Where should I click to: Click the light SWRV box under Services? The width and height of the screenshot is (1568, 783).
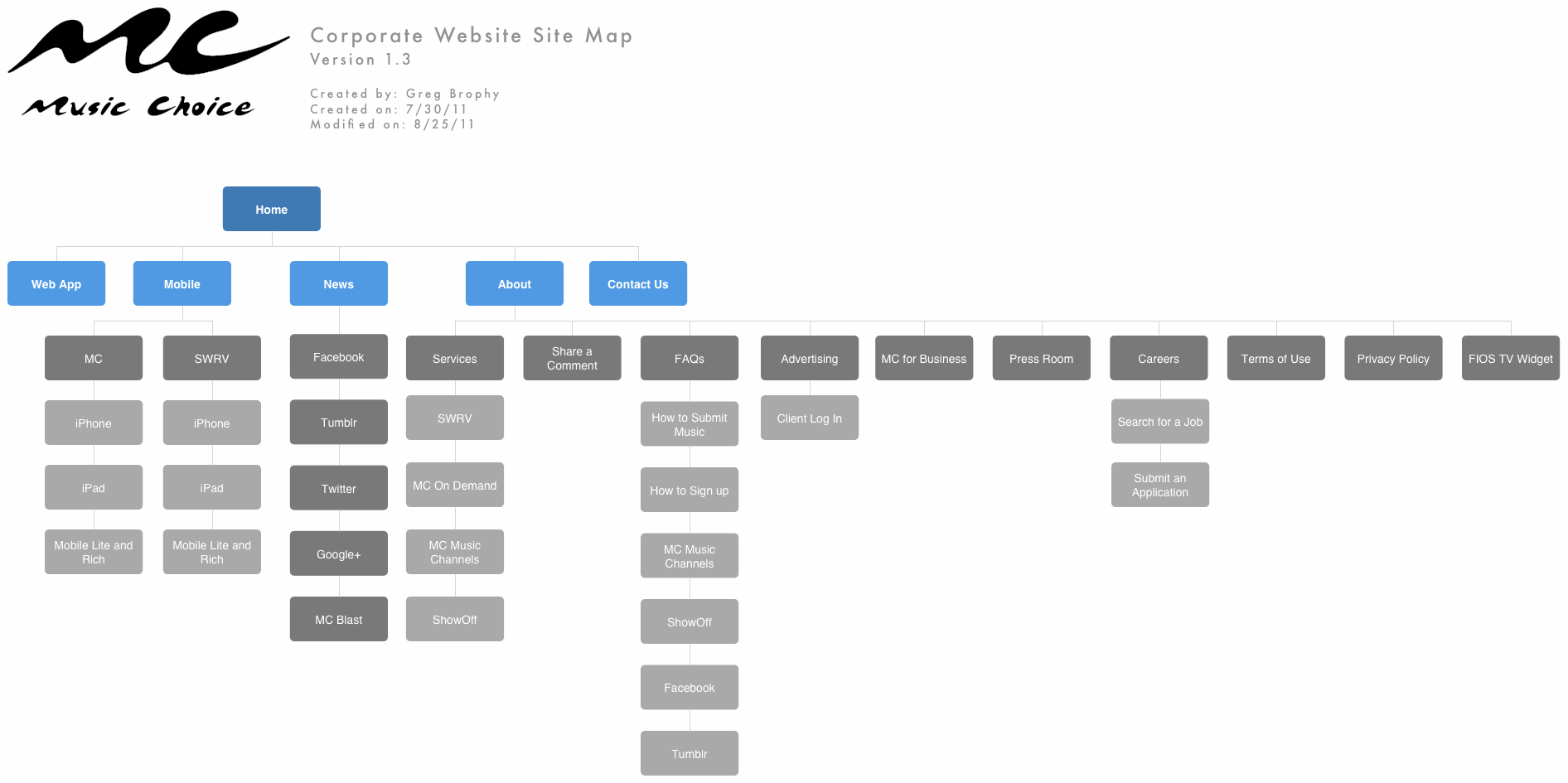[455, 418]
